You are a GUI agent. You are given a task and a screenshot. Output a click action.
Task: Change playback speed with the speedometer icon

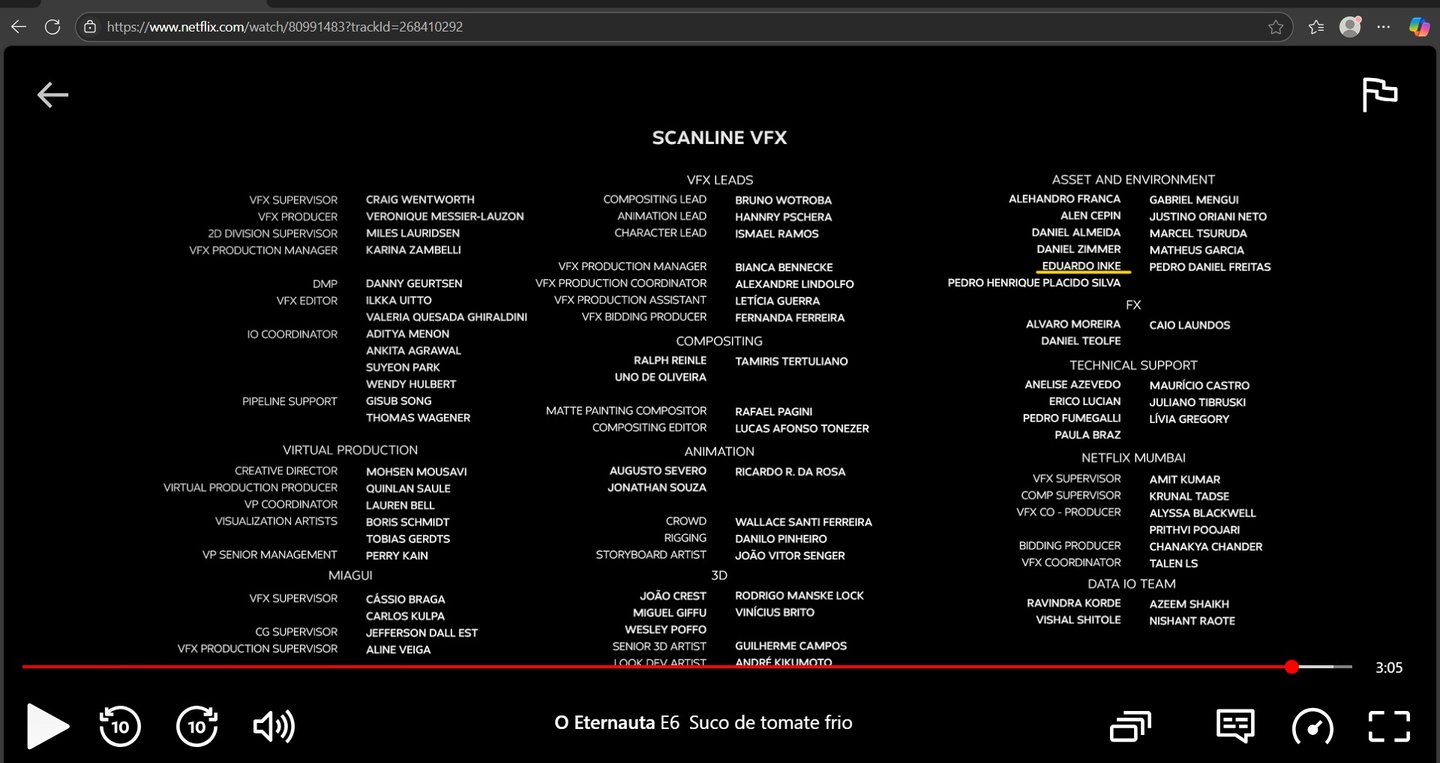point(1312,727)
